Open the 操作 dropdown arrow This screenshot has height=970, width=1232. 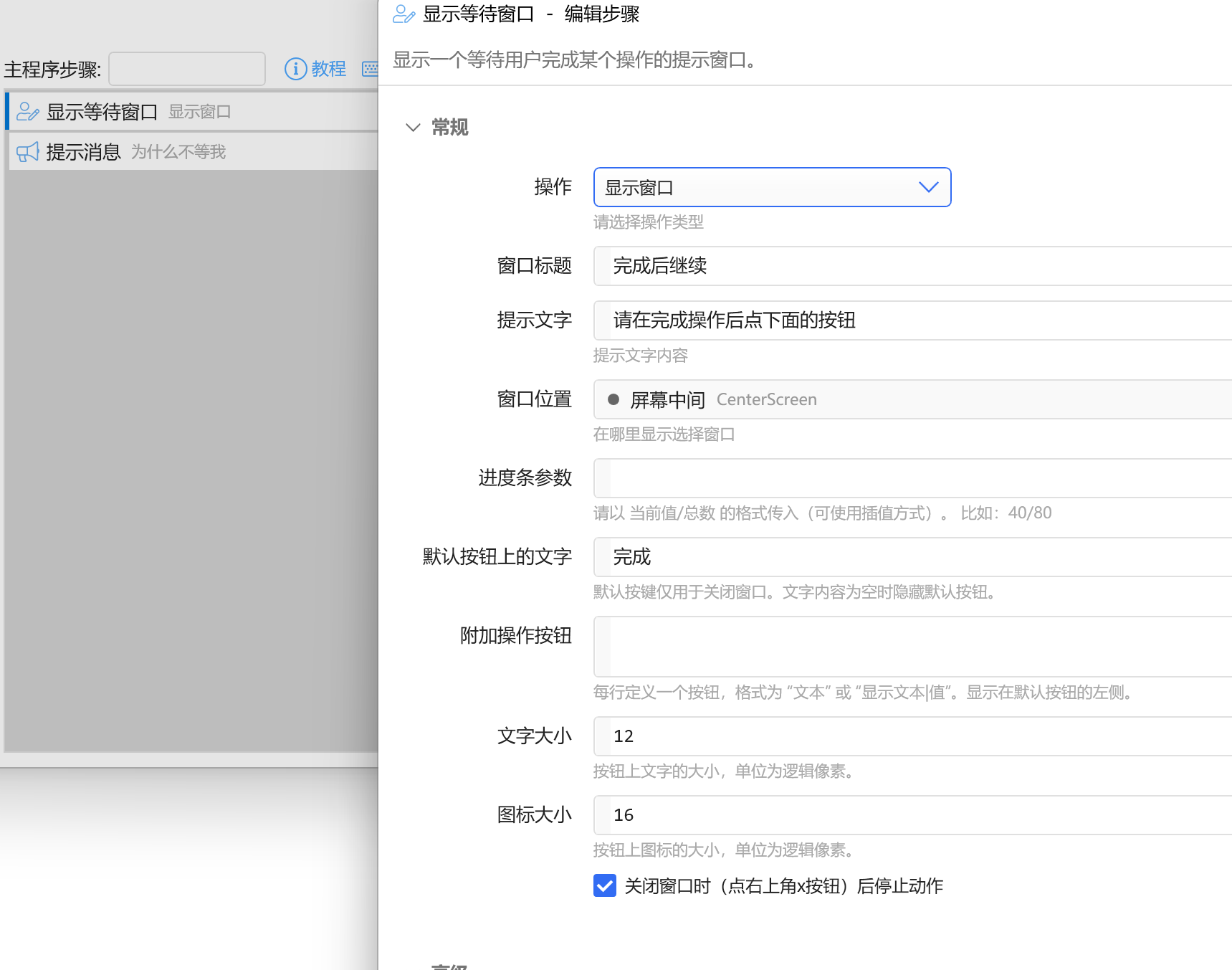[928, 187]
